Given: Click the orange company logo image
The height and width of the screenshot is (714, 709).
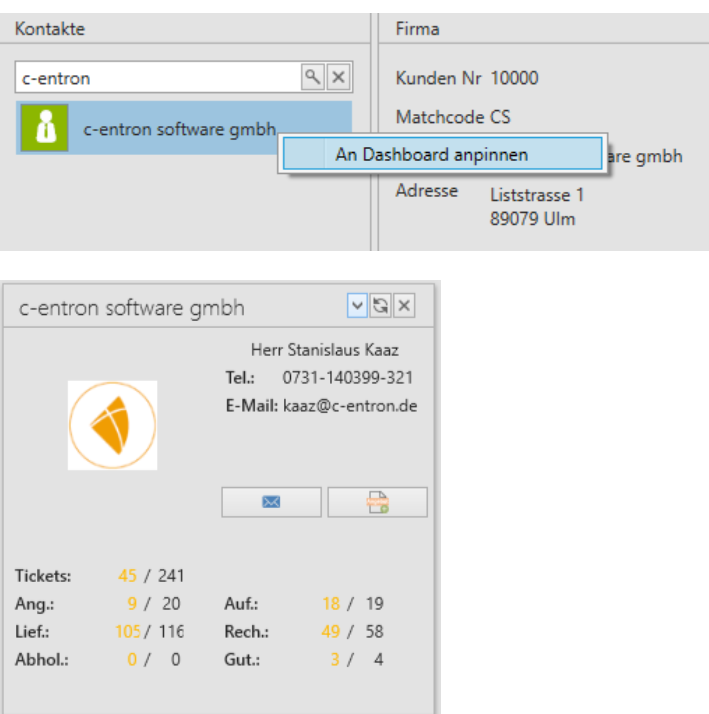Looking at the screenshot, I should point(112,425).
